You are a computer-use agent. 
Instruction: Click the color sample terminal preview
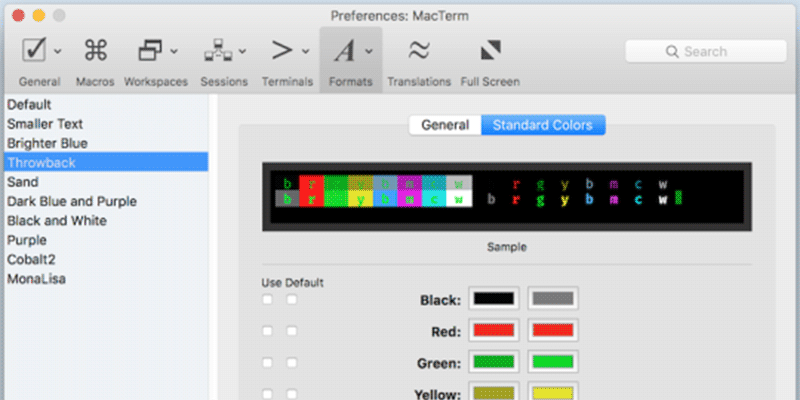(x=507, y=196)
